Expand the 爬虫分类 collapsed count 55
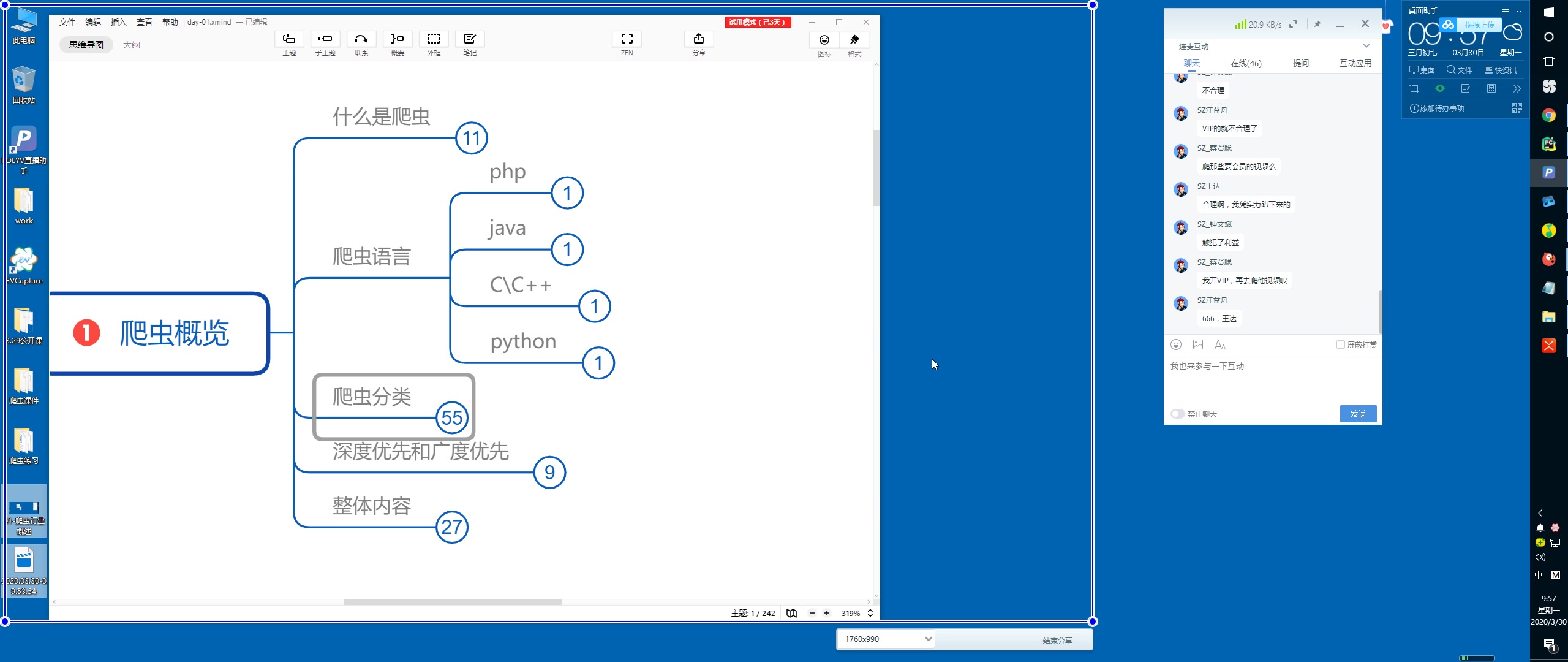 (x=452, y=417)
